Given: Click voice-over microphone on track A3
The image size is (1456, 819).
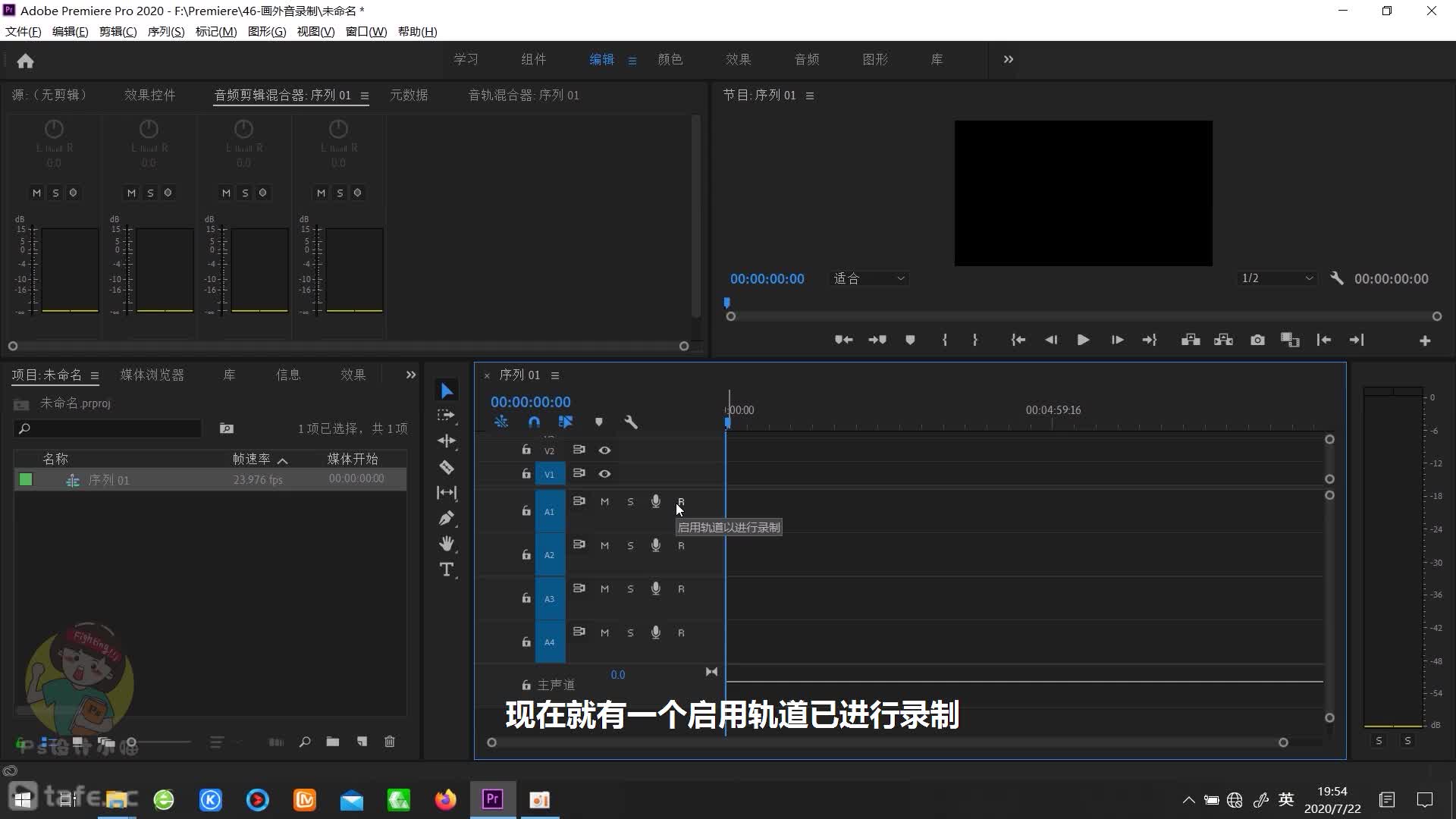Looking at the screenshot, I should tap(656, 588).
